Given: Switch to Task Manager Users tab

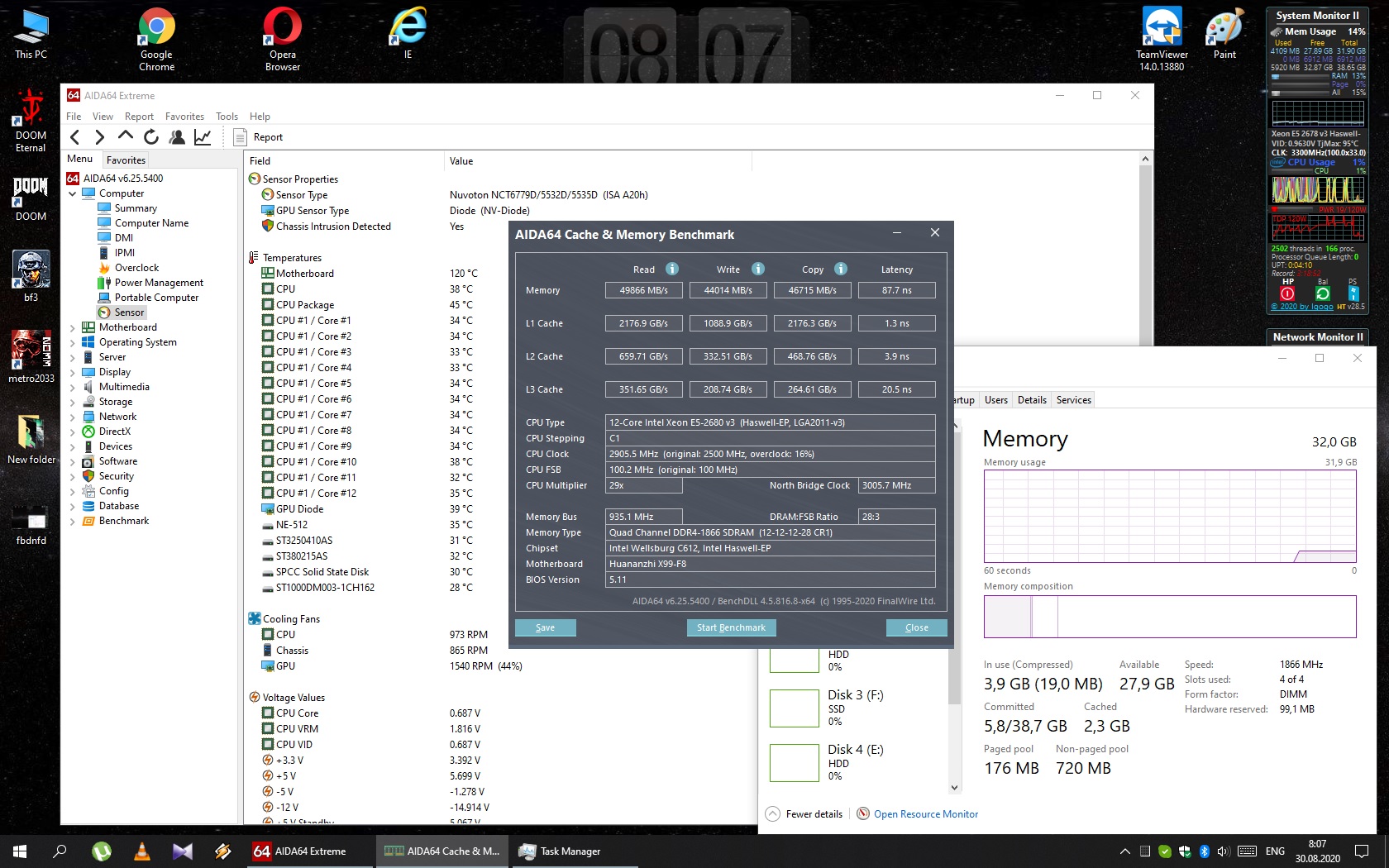Looking at the screenshot, I should pyautogui.click(x=995, y=400).
